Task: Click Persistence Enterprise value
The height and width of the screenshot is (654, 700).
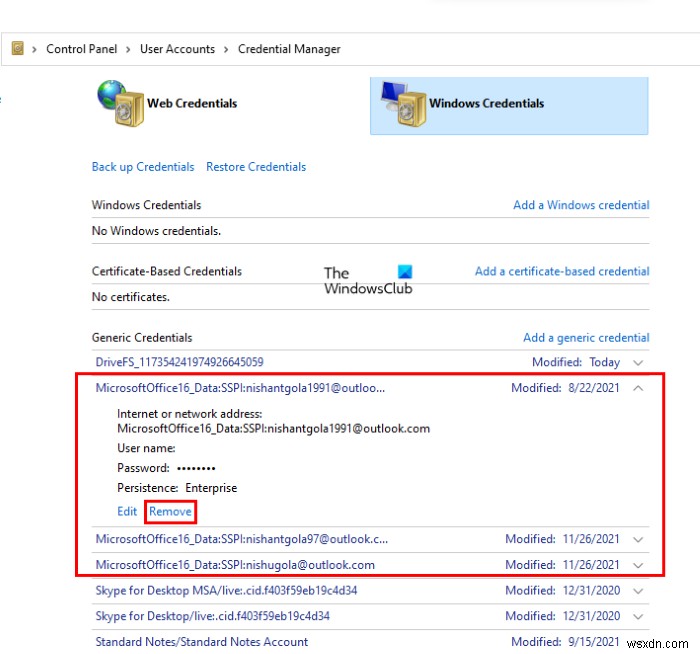Action: tap(211, 488)
